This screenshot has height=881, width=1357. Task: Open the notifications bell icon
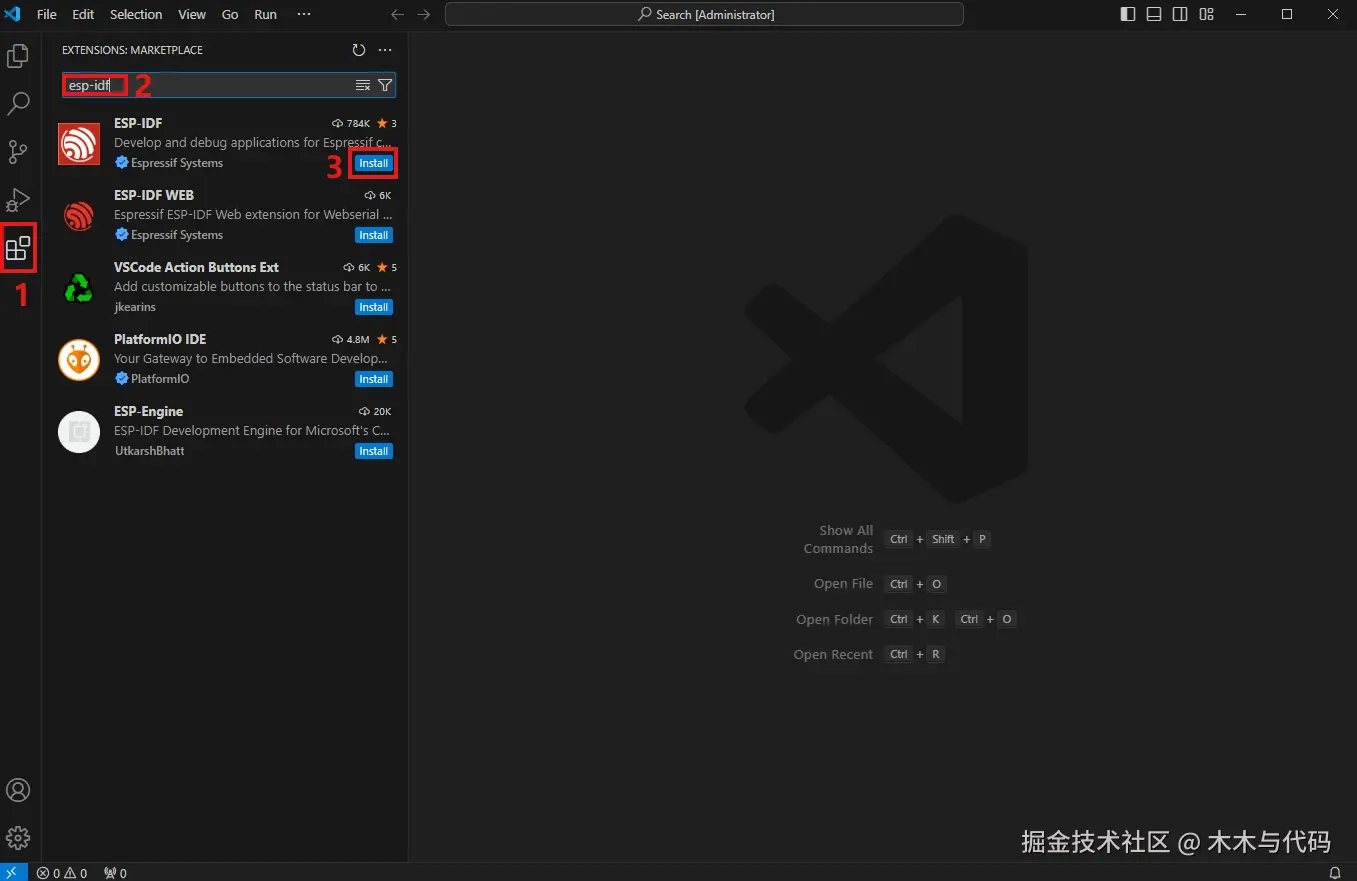(x=1334, y=873)
